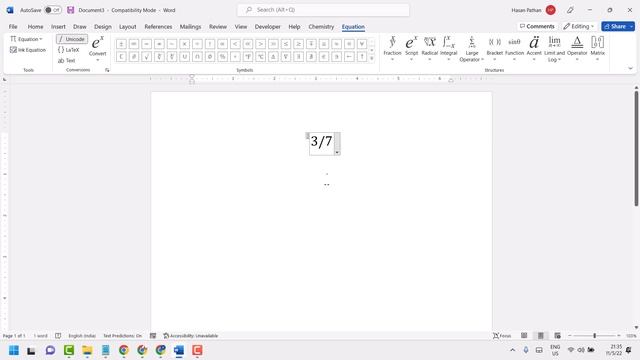
Task: Open the Large Operator gallery
Action: (471, 49)
